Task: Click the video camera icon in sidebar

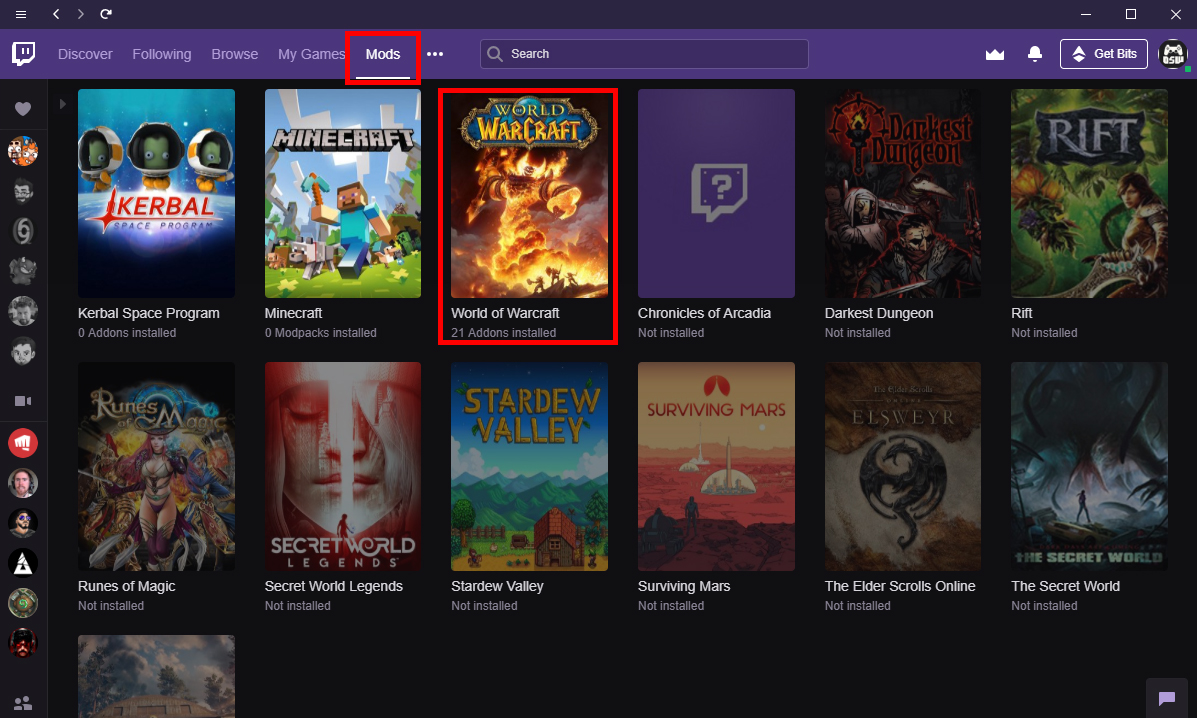Action: click(23, 401)
